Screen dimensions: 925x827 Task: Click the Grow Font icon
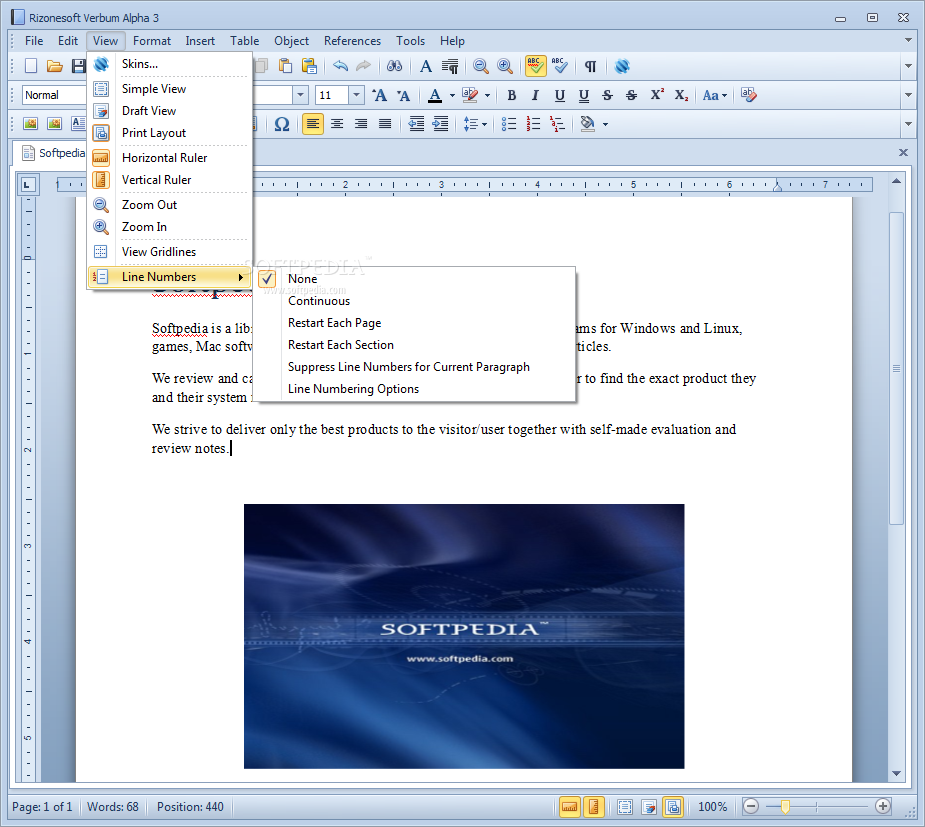tap(379, 95)
